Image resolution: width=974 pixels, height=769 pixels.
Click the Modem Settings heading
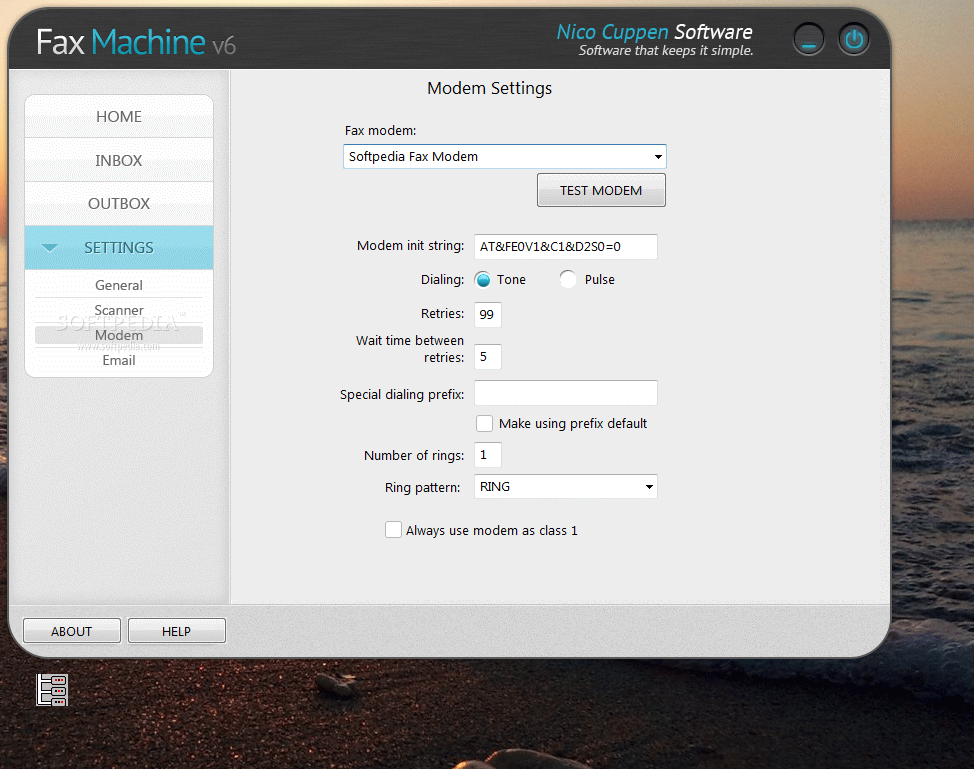pos(489,88)
